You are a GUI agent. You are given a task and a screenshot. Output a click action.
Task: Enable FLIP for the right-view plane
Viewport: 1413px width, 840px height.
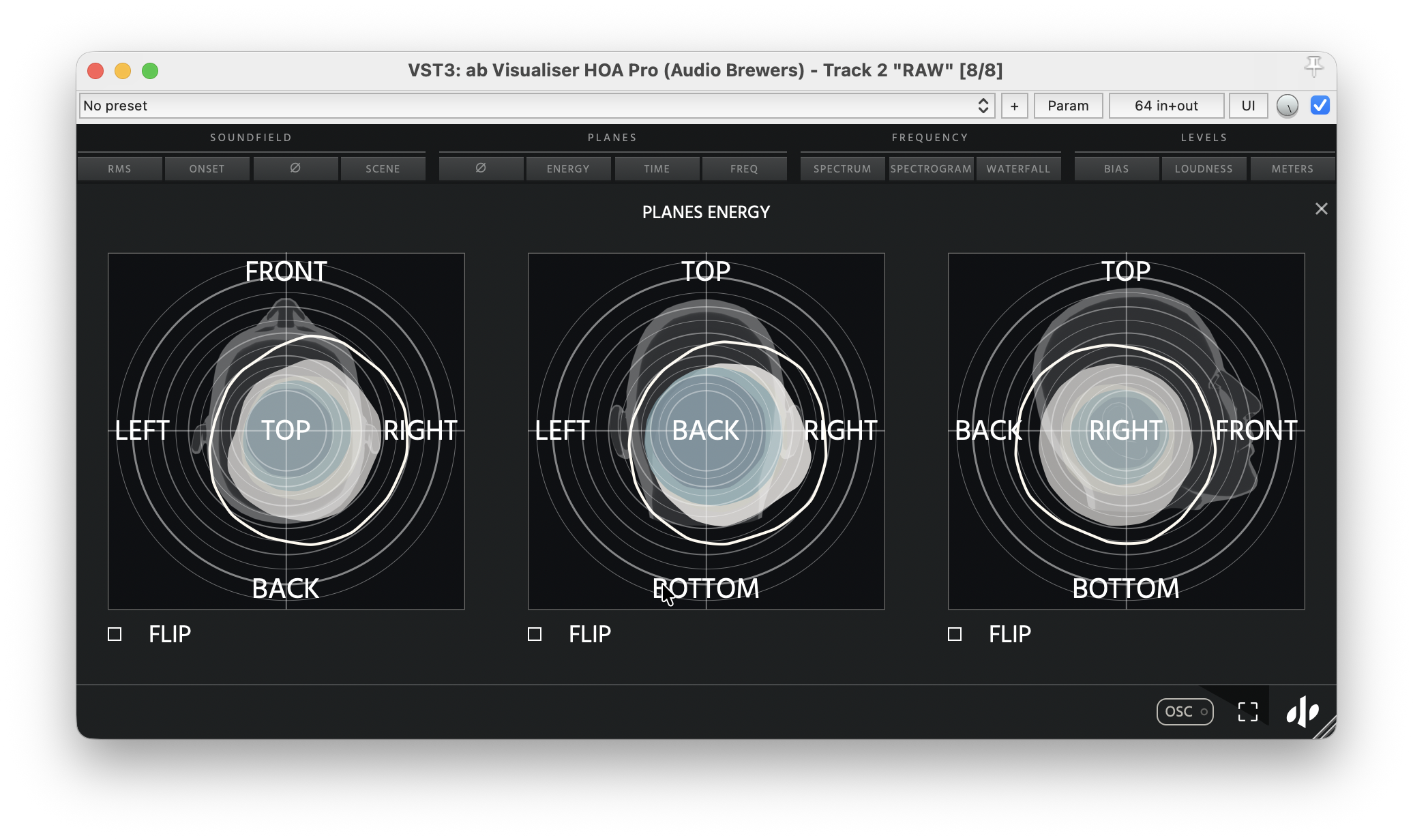[x=955, y=634]
